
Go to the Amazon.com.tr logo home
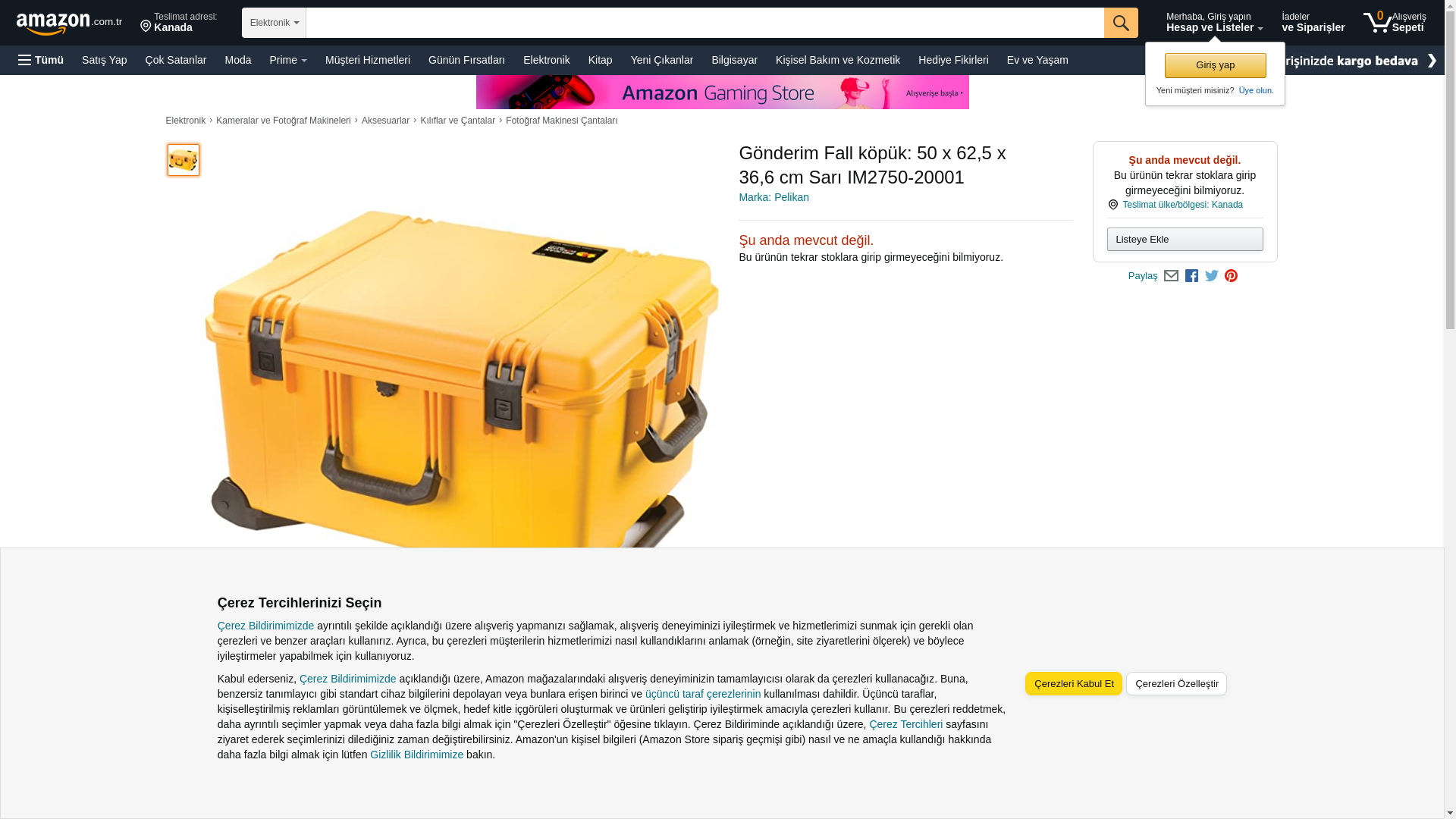tap(69, 24)
